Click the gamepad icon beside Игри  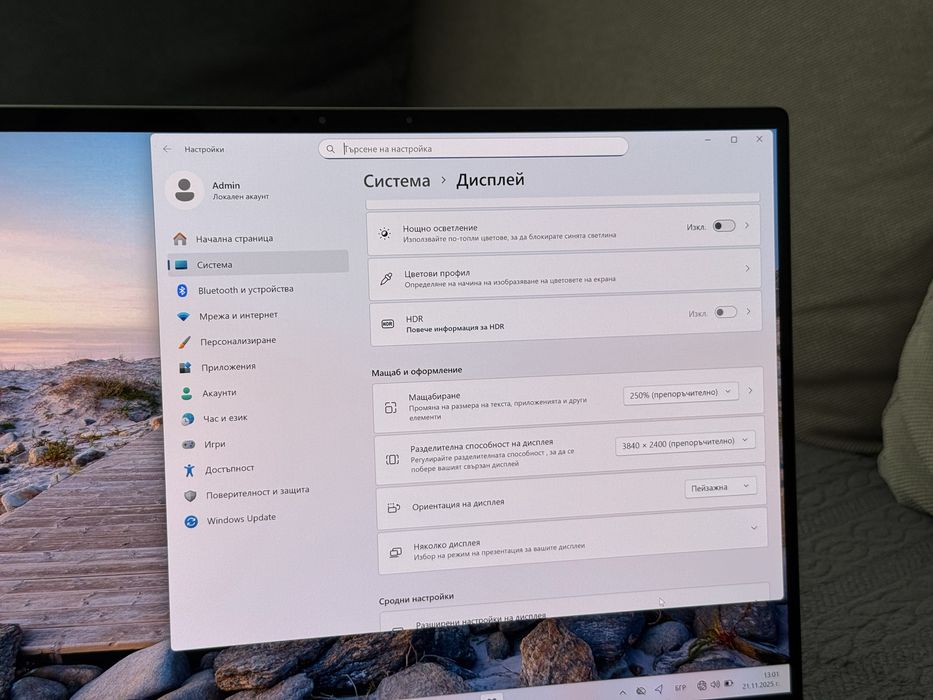tap(189, 444)
